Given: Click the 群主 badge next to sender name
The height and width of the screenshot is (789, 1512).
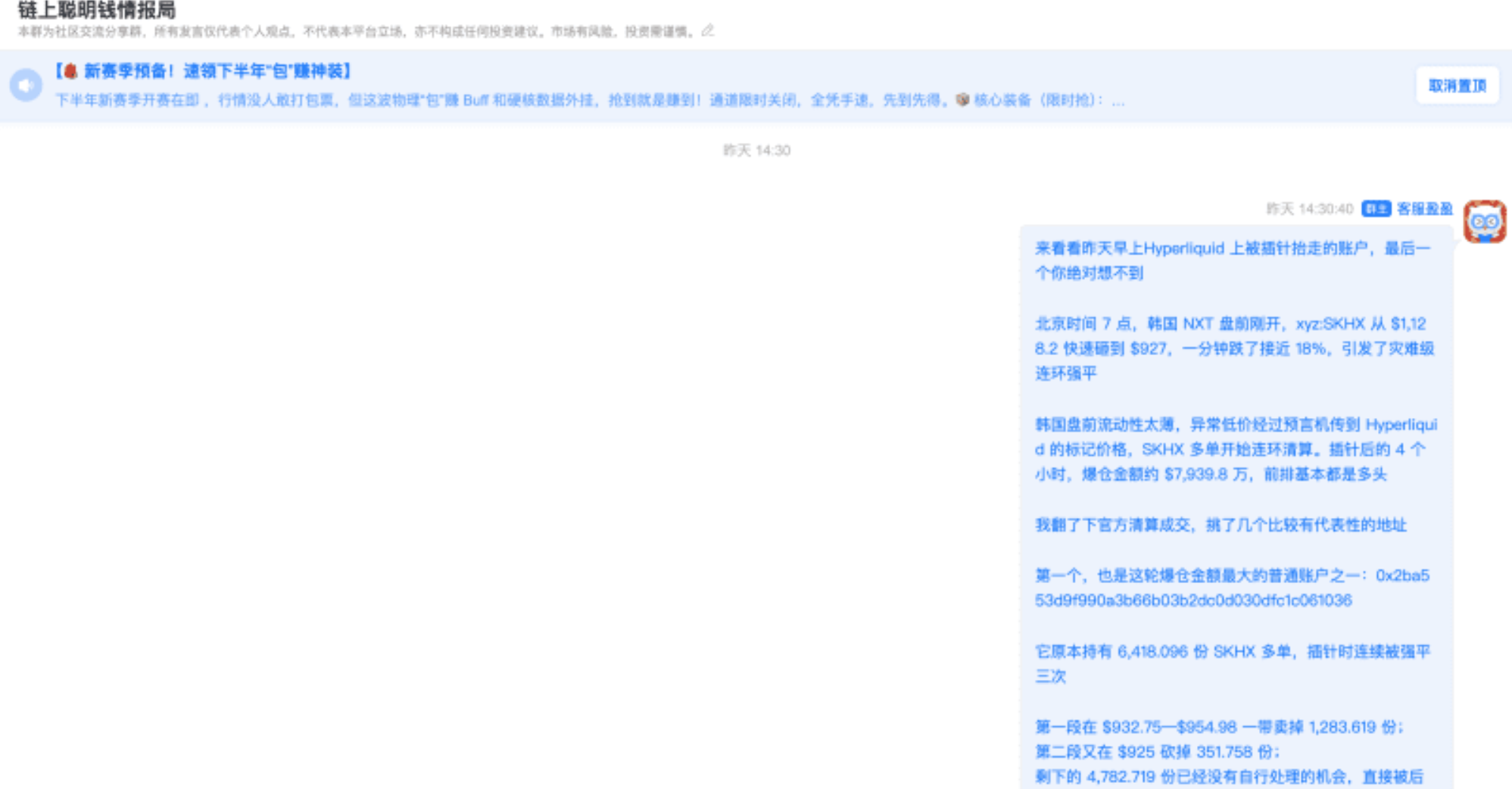Looking at the screenshot, I should [1376, 209].
